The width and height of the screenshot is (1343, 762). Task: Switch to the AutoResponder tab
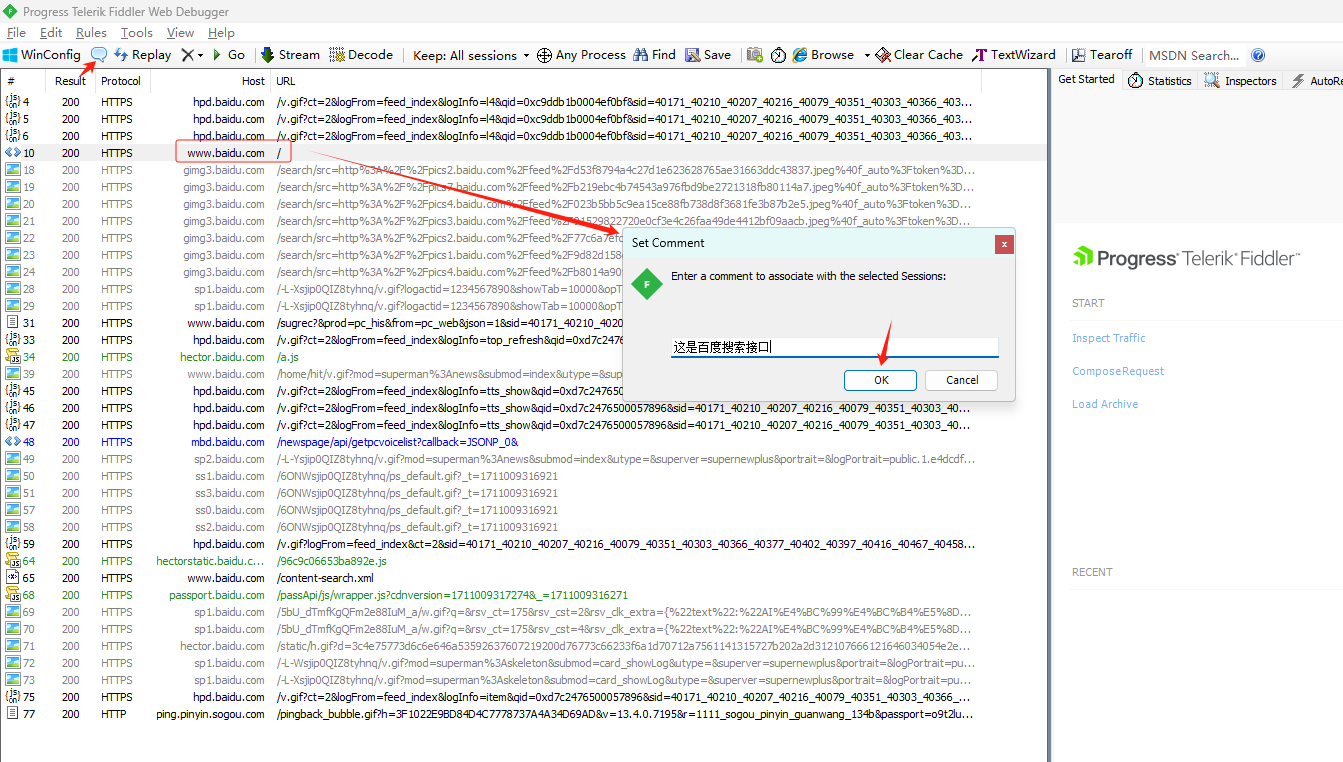tap(1315, 80)
